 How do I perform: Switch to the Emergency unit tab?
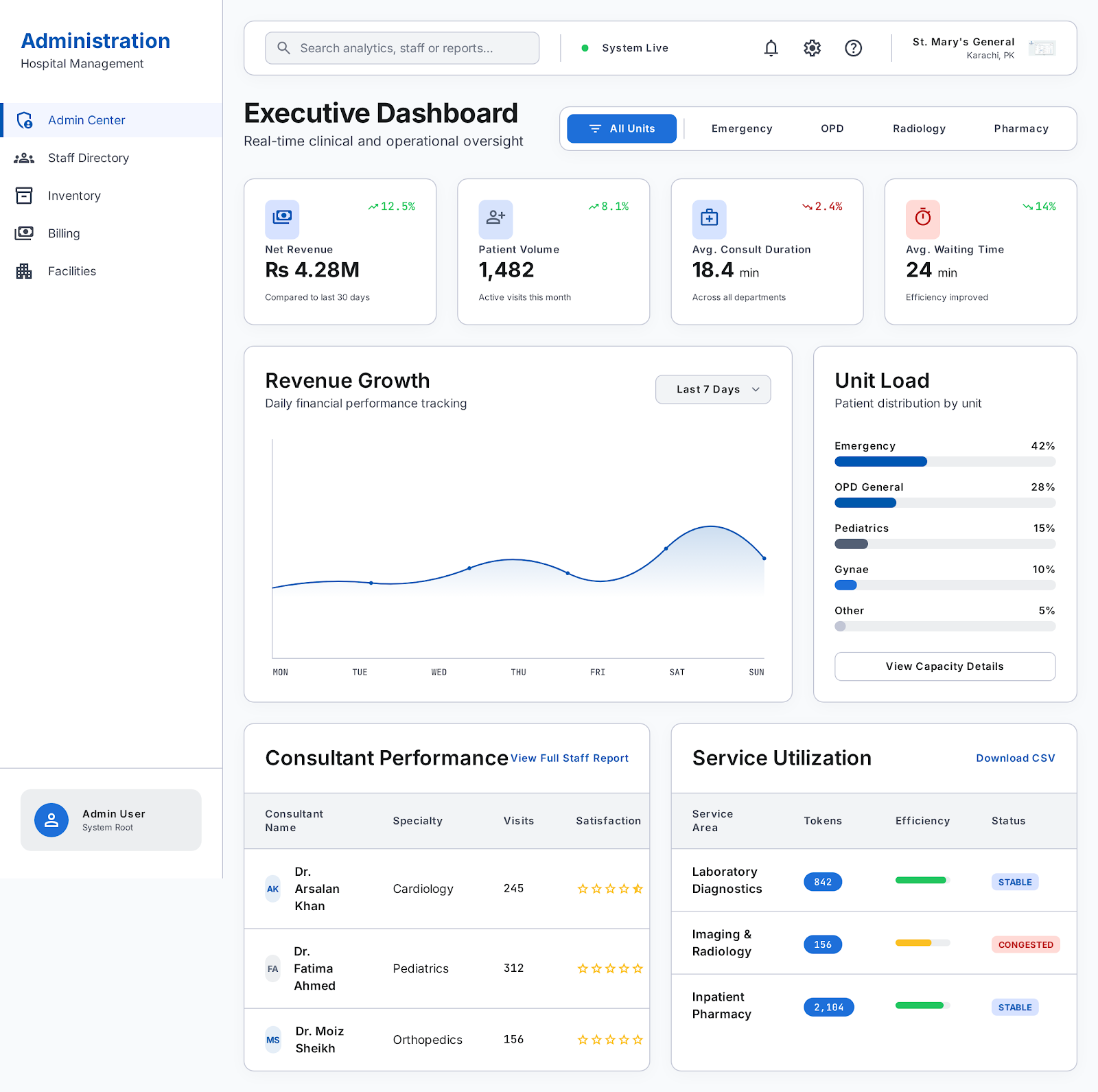pyautogui.click(x=742, y=129)
